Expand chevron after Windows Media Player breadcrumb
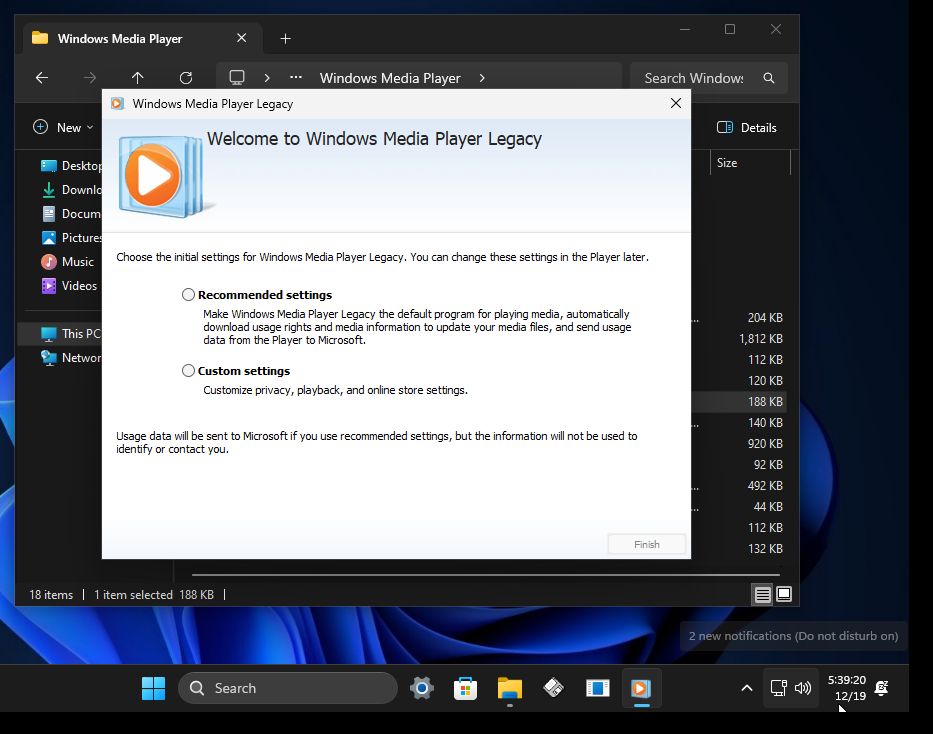 [482, 78]
